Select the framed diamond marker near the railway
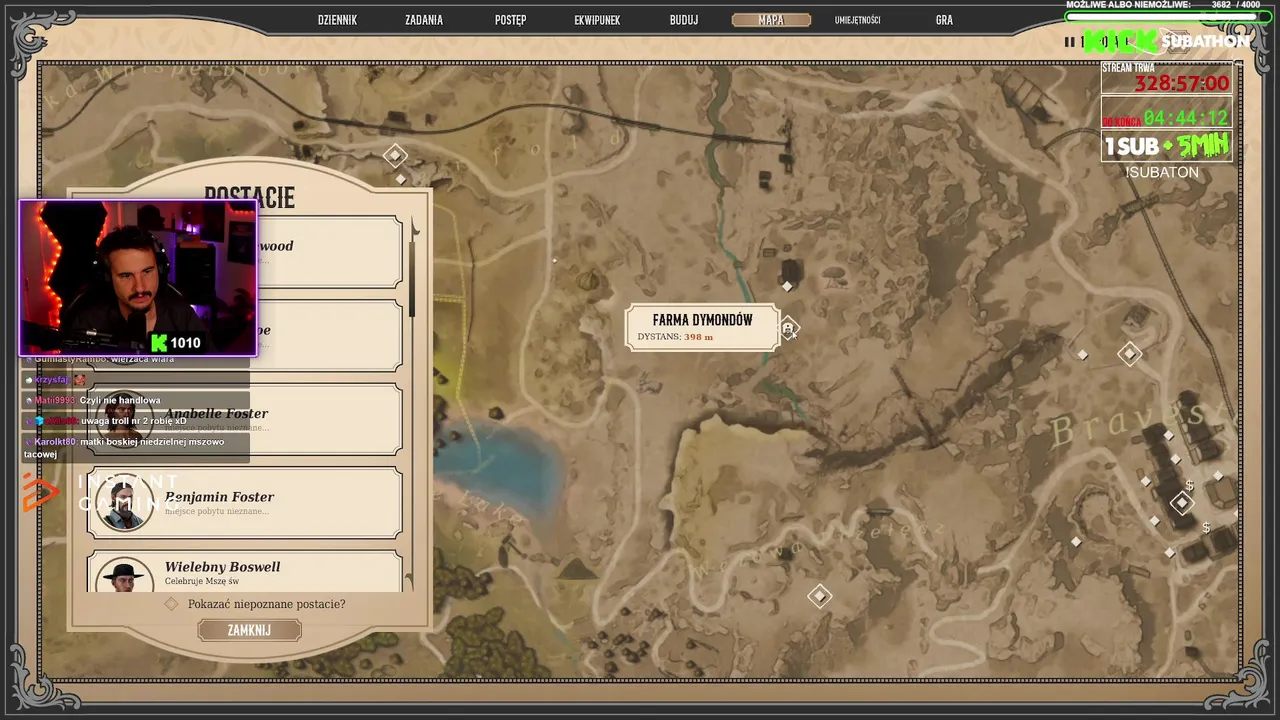Image resolution: width=1280 pixels, height=720 pixels. [x=395, y=155]
